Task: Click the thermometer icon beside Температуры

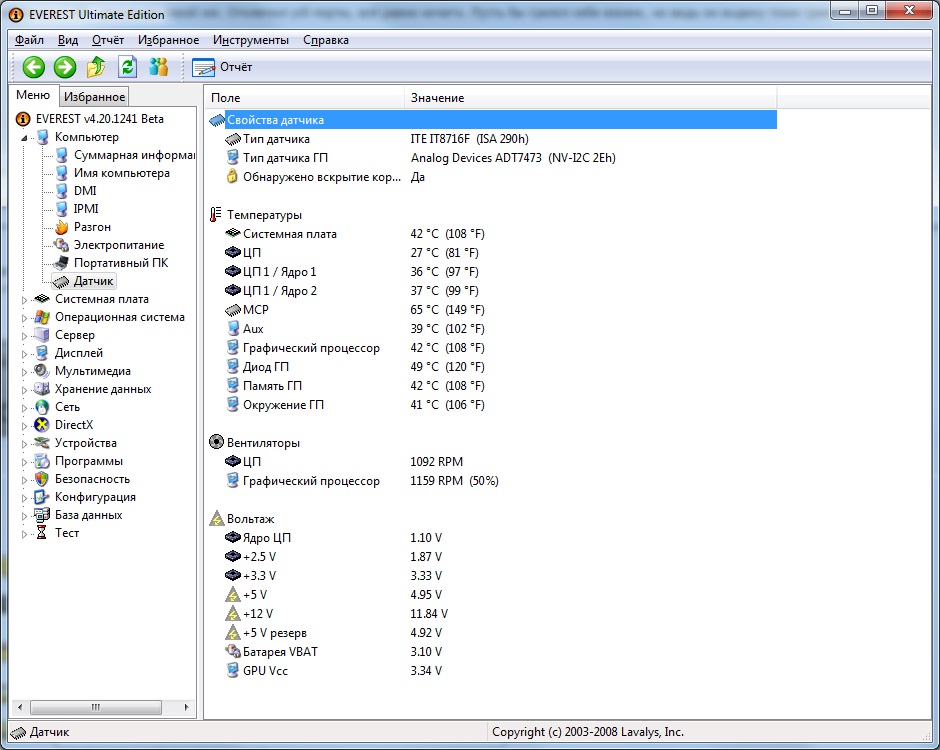Action: tap(215, 215)
